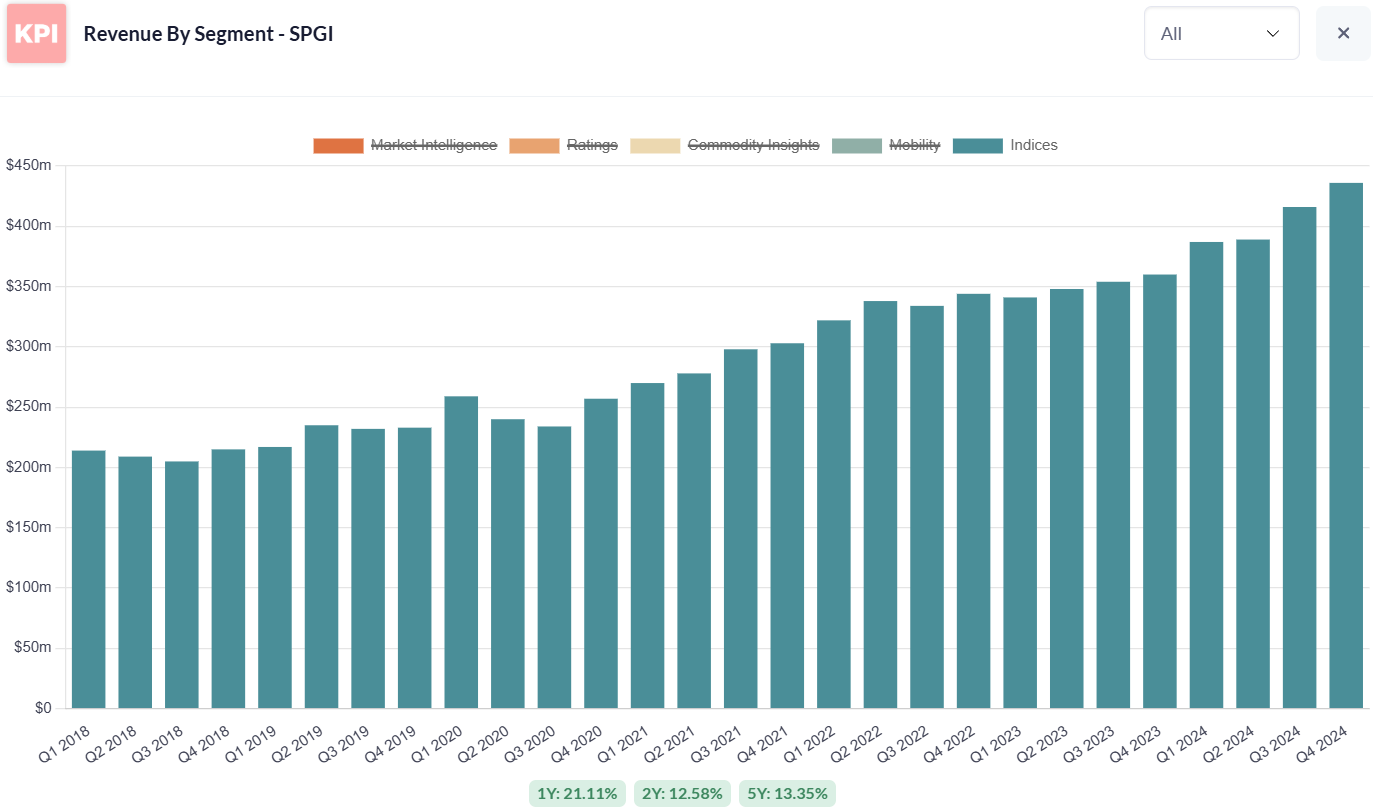This screenshot has width=1373, height=812.
Task: Open the All period dropdown
Action: coord(1221,33)
